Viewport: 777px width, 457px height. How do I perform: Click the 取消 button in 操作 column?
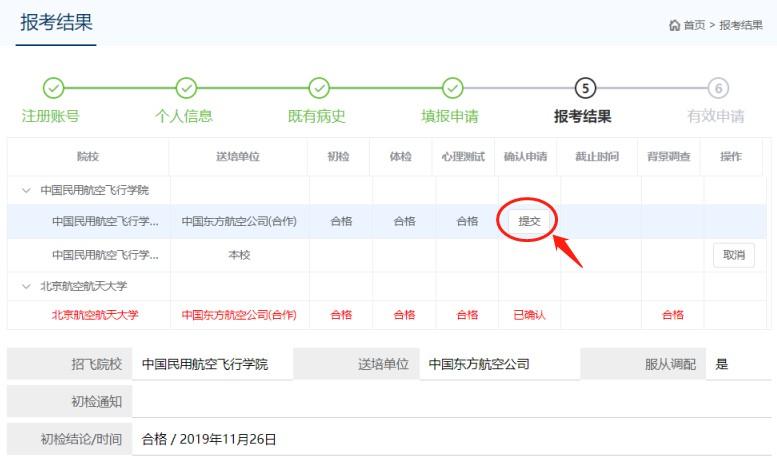733,255
